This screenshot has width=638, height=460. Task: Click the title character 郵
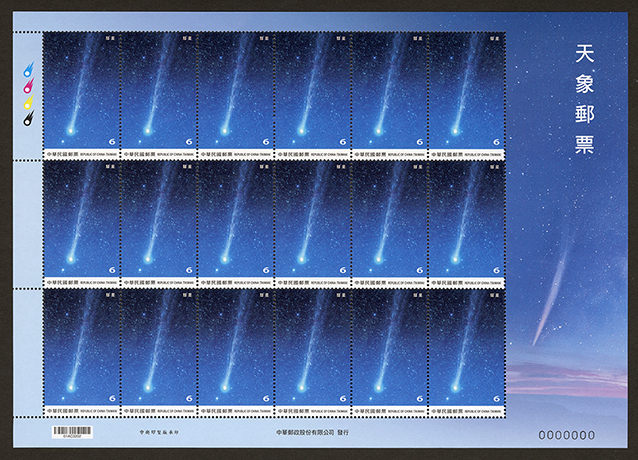[585, 114]
